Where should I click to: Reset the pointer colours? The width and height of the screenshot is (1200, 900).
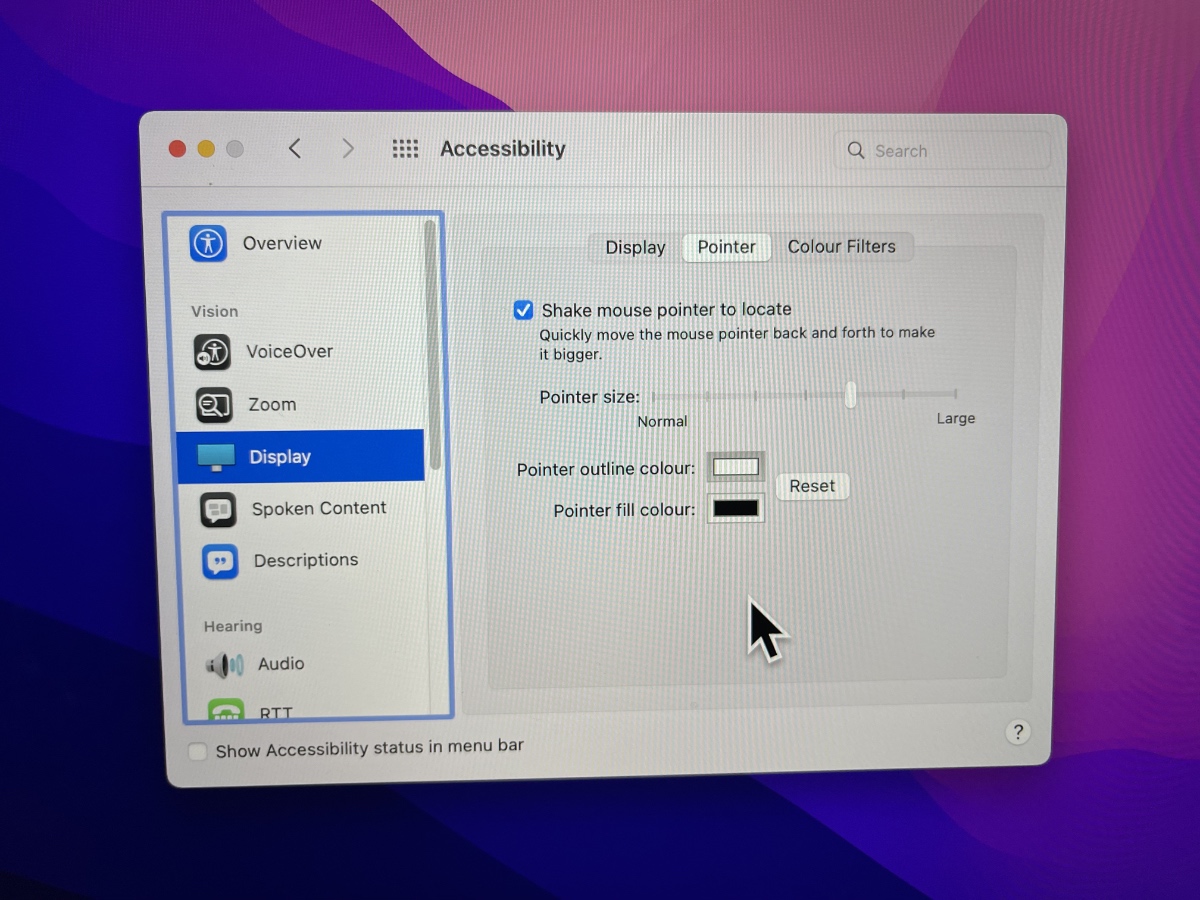click(812, 487)
